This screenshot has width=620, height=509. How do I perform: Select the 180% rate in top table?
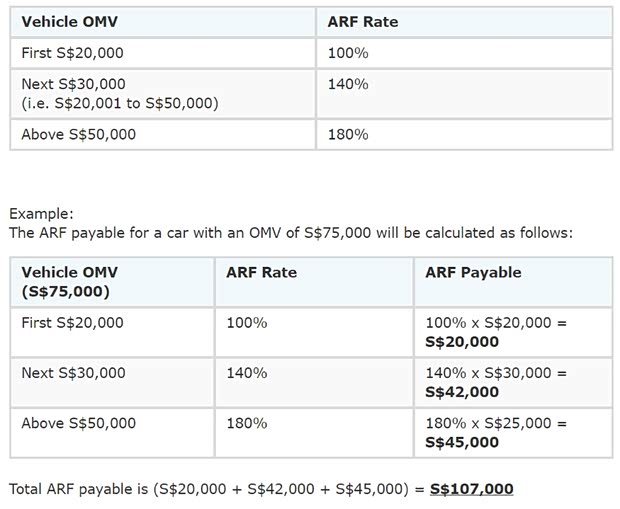tap(348, 134)
